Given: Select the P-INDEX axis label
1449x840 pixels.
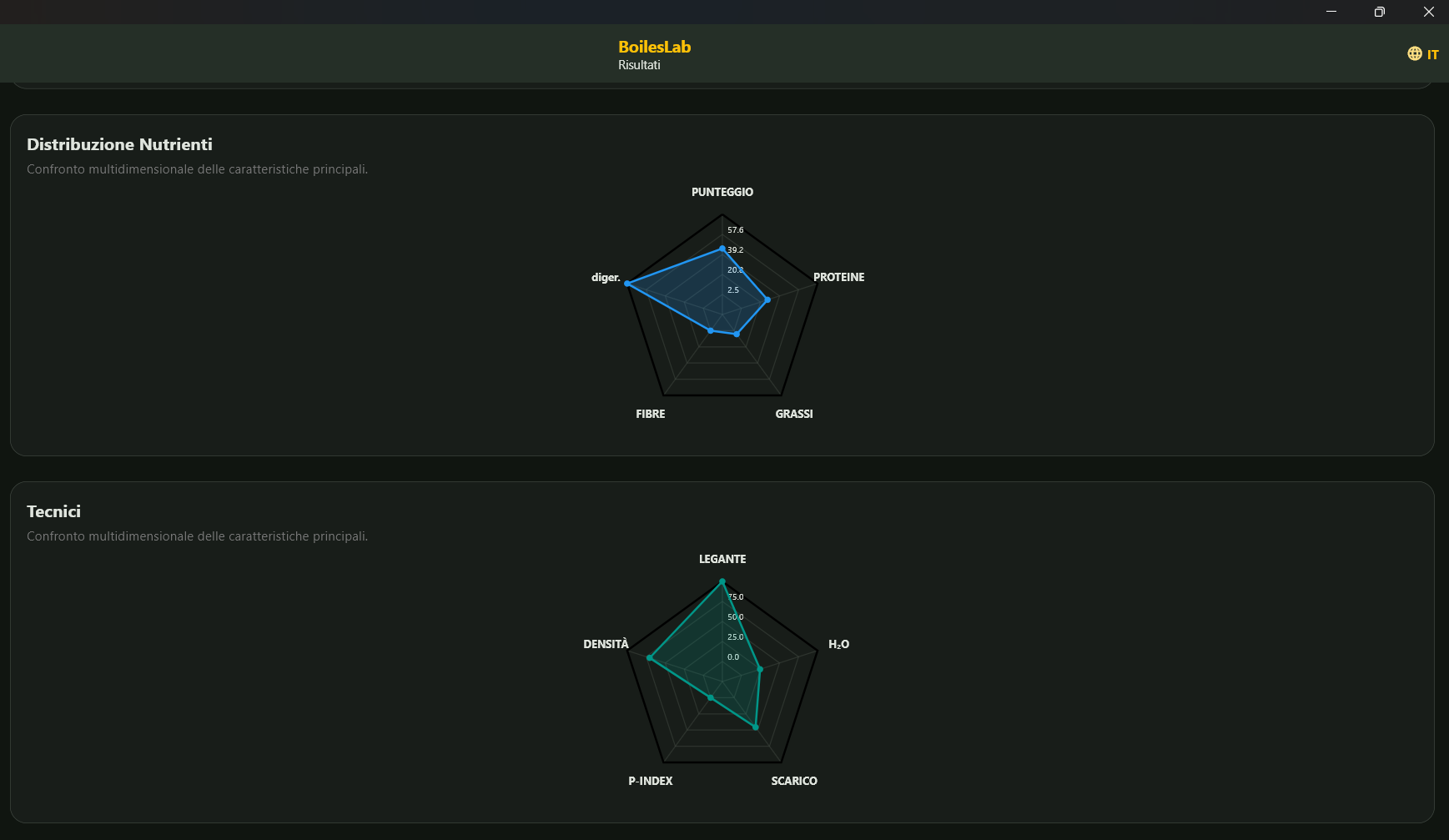Looking at the screenshot, I should 651,781.
